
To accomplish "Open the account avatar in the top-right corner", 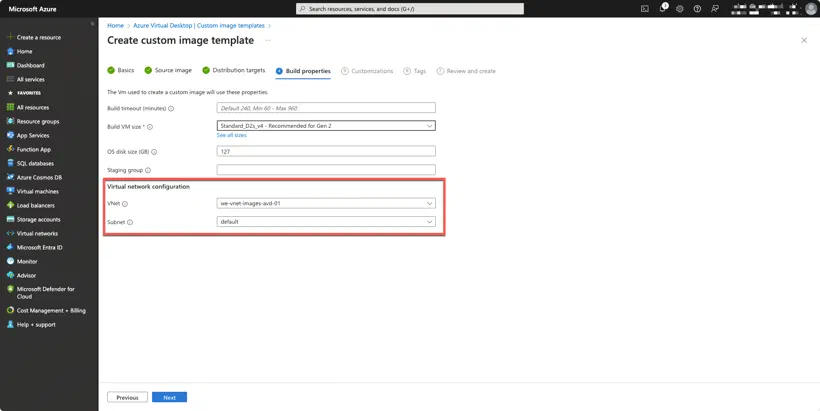I will 811,9.
